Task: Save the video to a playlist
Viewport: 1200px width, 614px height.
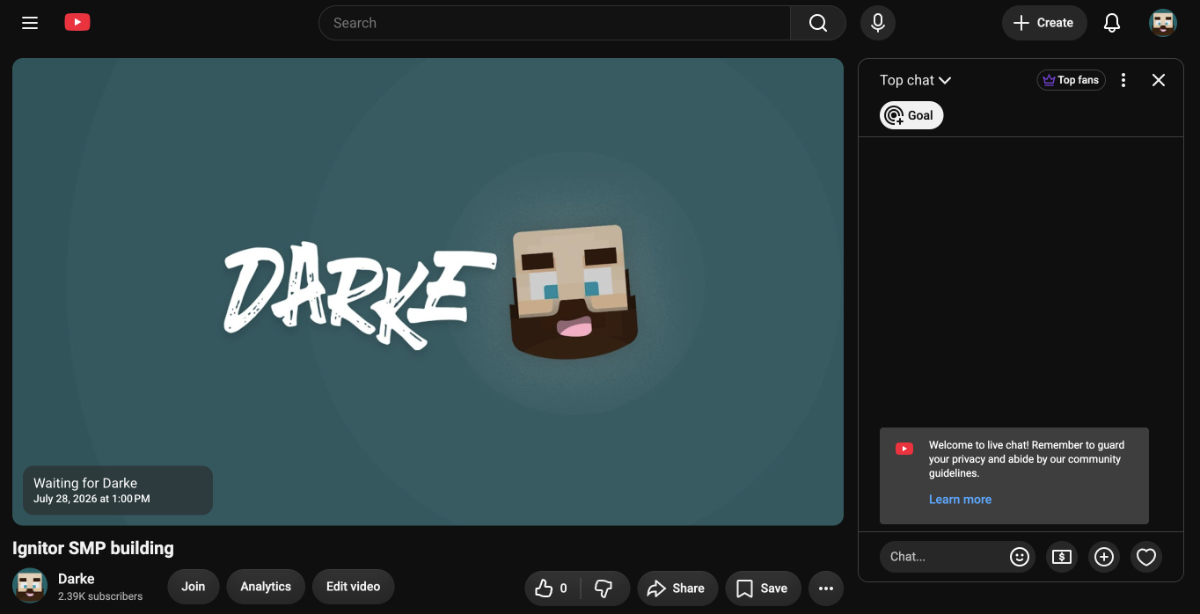Action: click(x=763, y=588)
